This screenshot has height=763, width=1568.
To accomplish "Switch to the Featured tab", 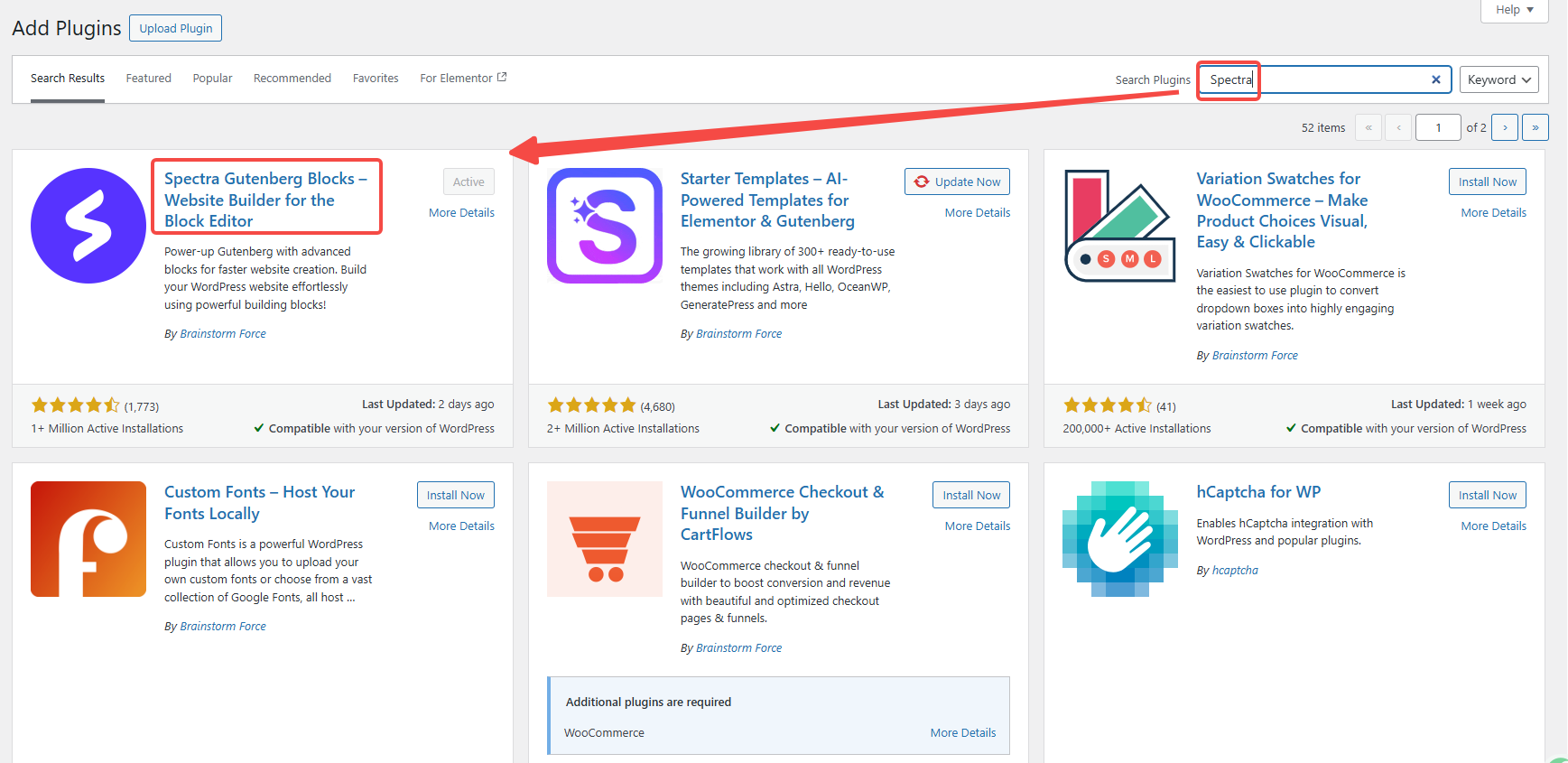I will tap(149, 79).
